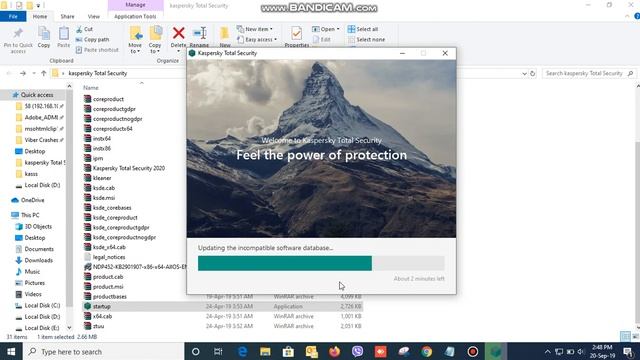Close the Kaspersky Total Security installer

click(445, 53)
